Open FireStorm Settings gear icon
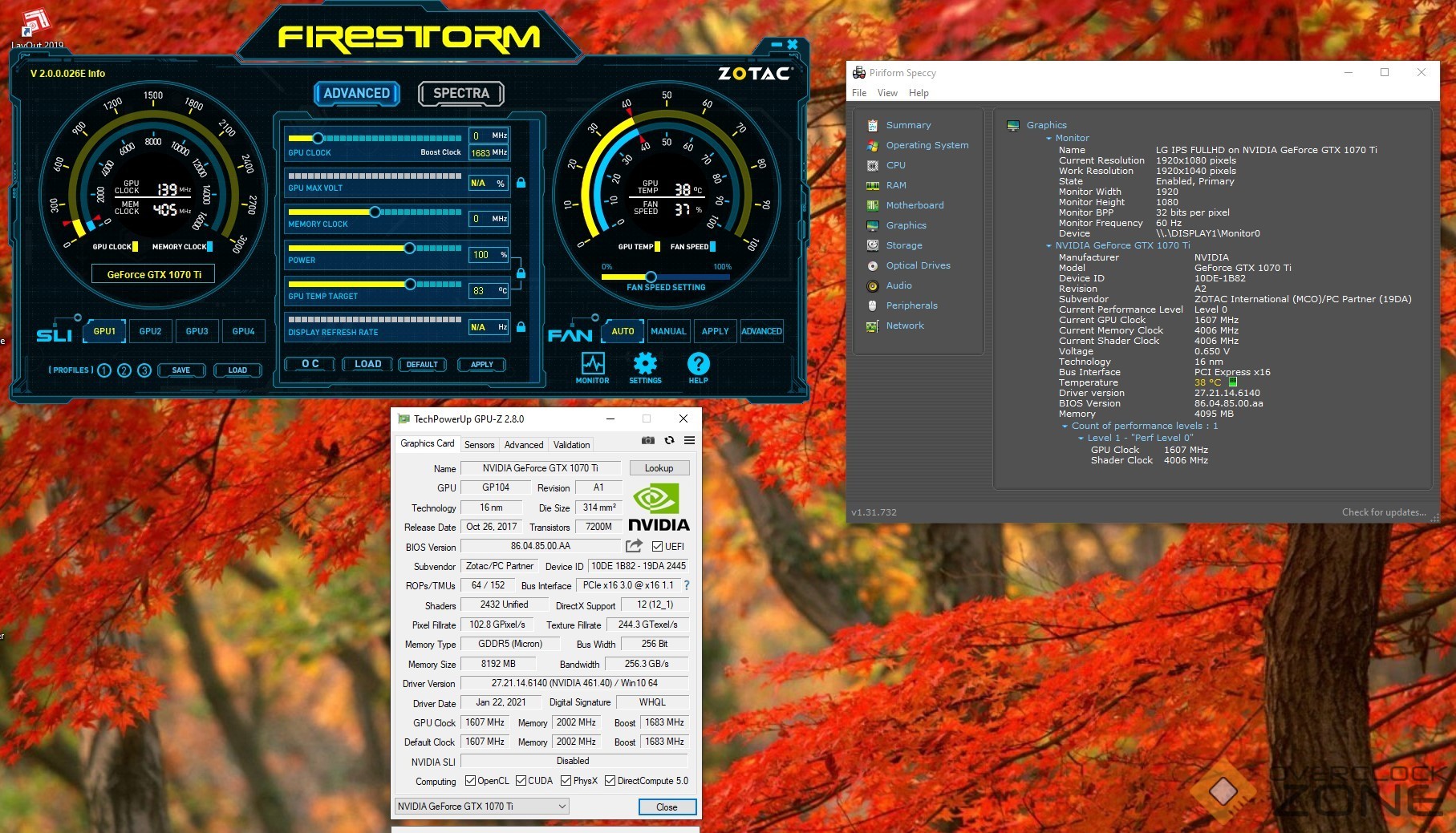Screen dimensions: 1456x833 pos(645,363)
